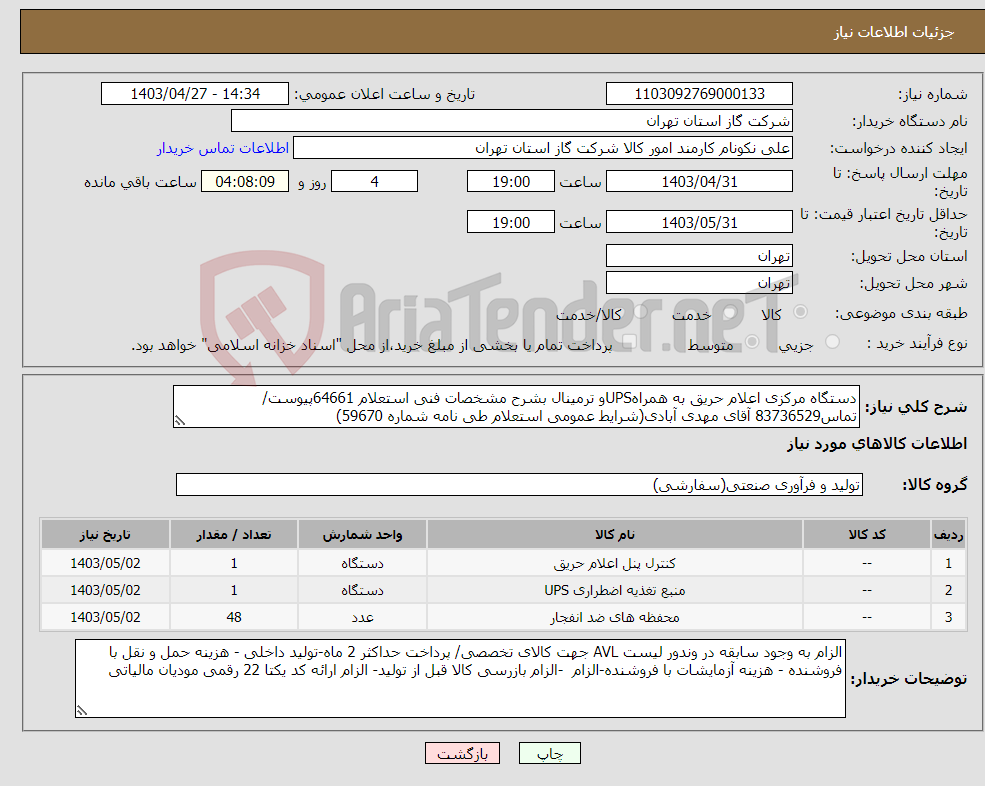The height and width of the screenshot is (786, 985).
Task: Select the متوسط purchase type radio
Action: pyautogui.click(x=752, y=342)
